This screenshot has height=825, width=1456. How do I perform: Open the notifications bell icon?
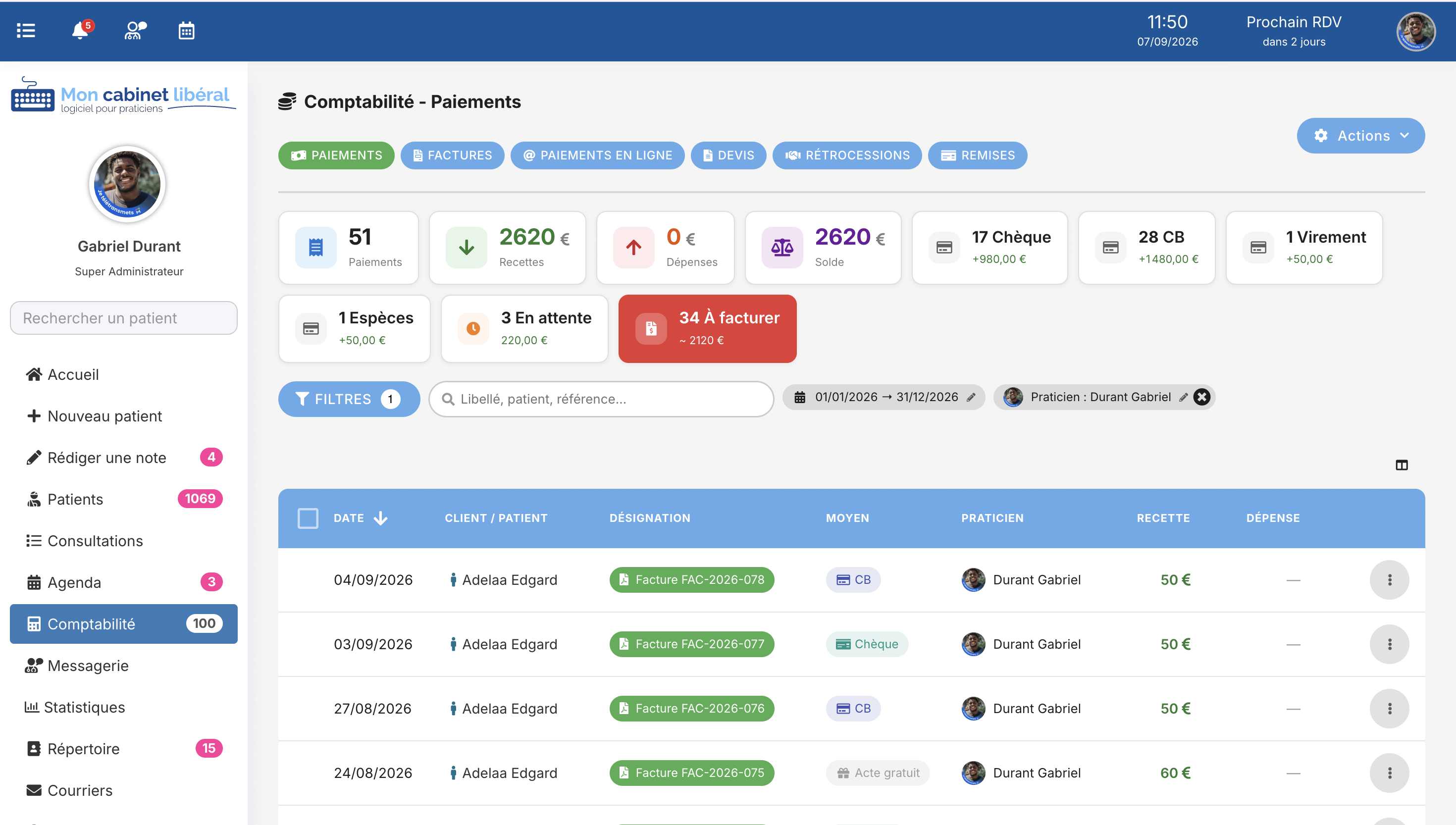pos(80,31)
